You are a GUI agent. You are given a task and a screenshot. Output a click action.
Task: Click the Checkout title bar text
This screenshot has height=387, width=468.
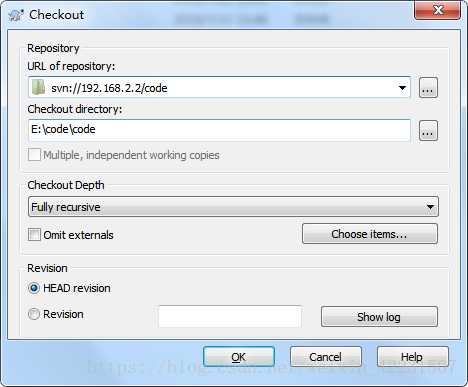(x=57, y=15)
